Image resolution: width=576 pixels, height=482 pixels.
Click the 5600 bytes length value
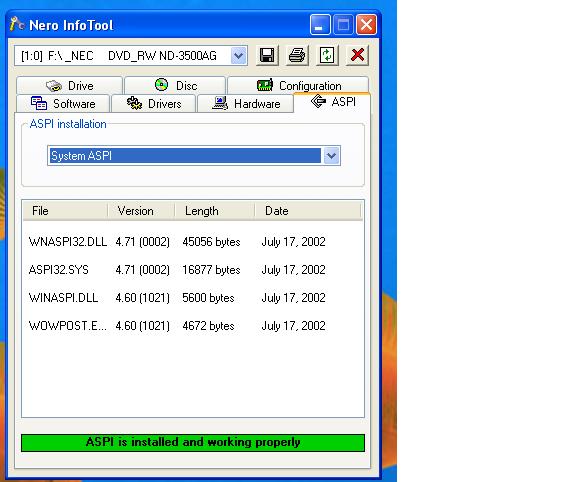(208, 298)
